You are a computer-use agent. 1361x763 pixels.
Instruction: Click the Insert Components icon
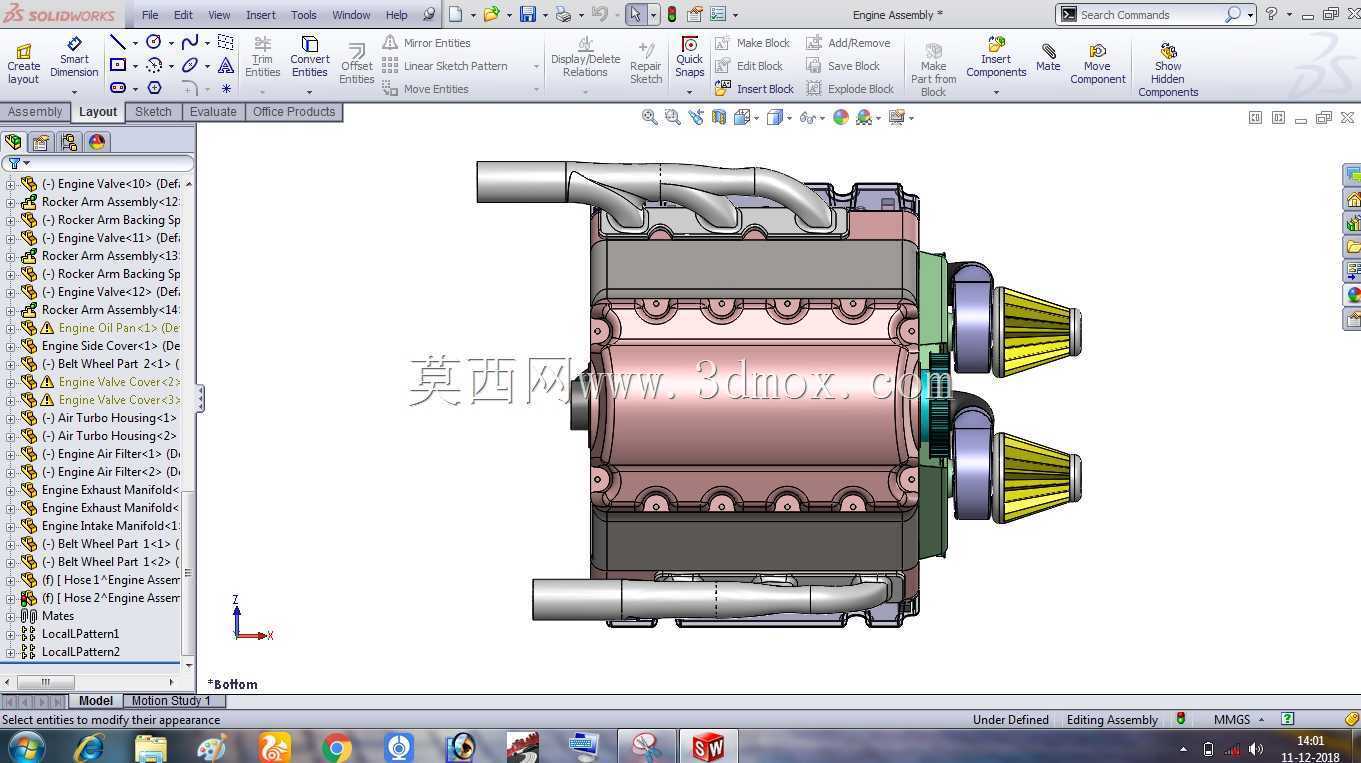pos(996,58)
